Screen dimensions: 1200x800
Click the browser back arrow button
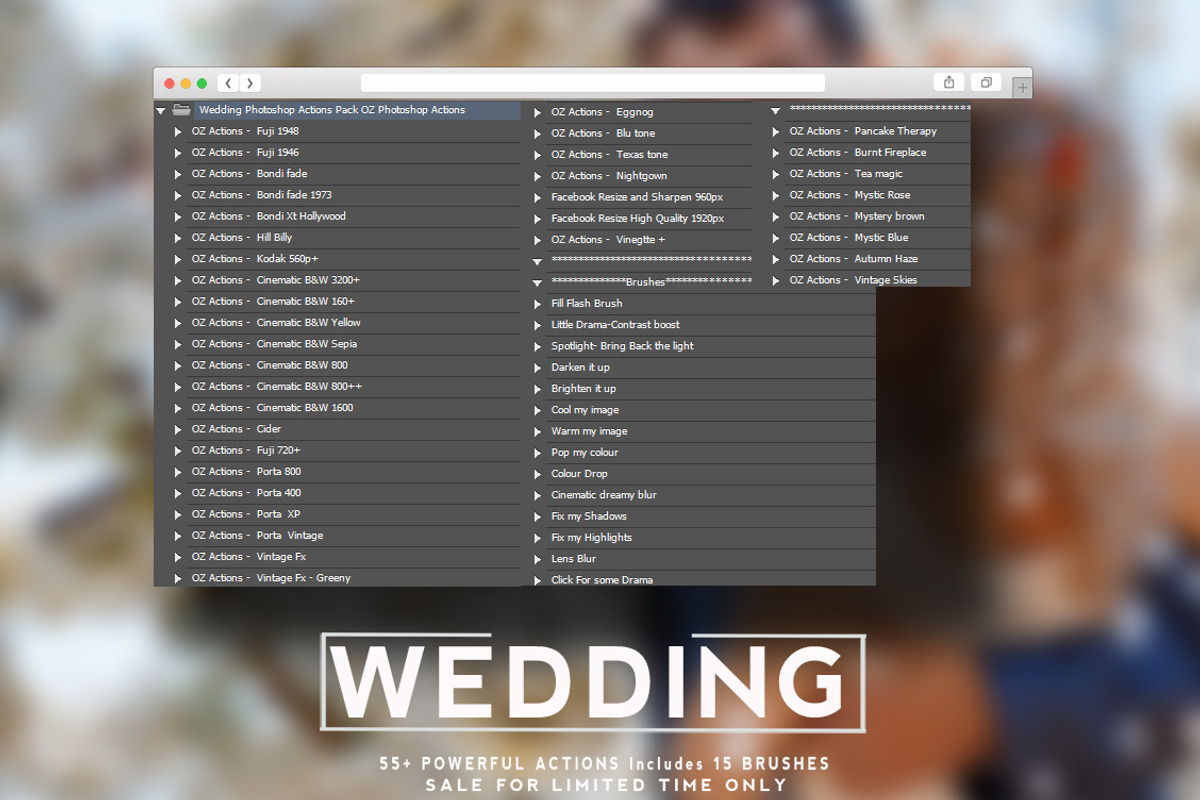coord(229,83)
